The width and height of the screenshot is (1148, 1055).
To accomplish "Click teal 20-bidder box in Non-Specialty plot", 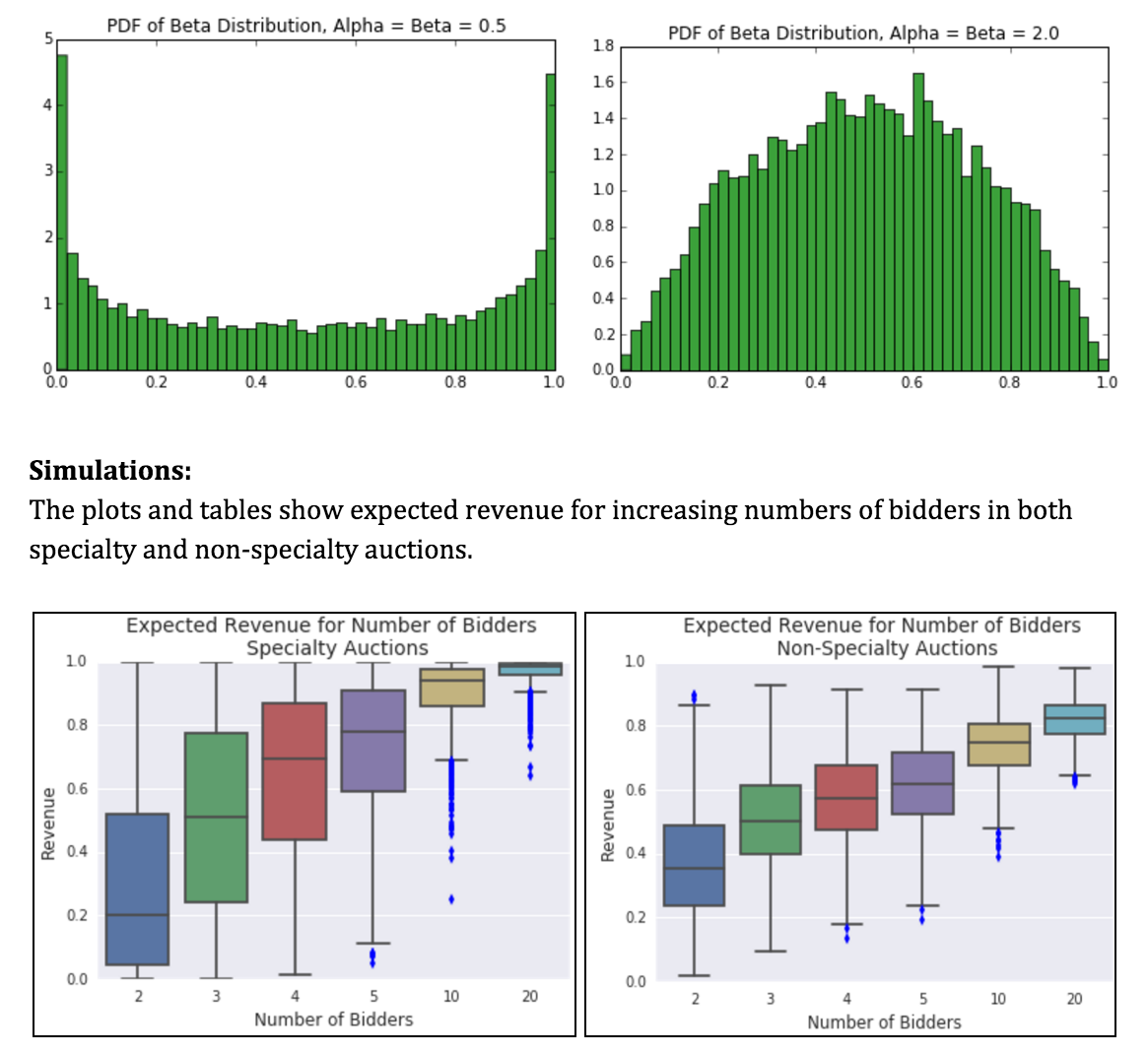I will (x=1074, y=719).
